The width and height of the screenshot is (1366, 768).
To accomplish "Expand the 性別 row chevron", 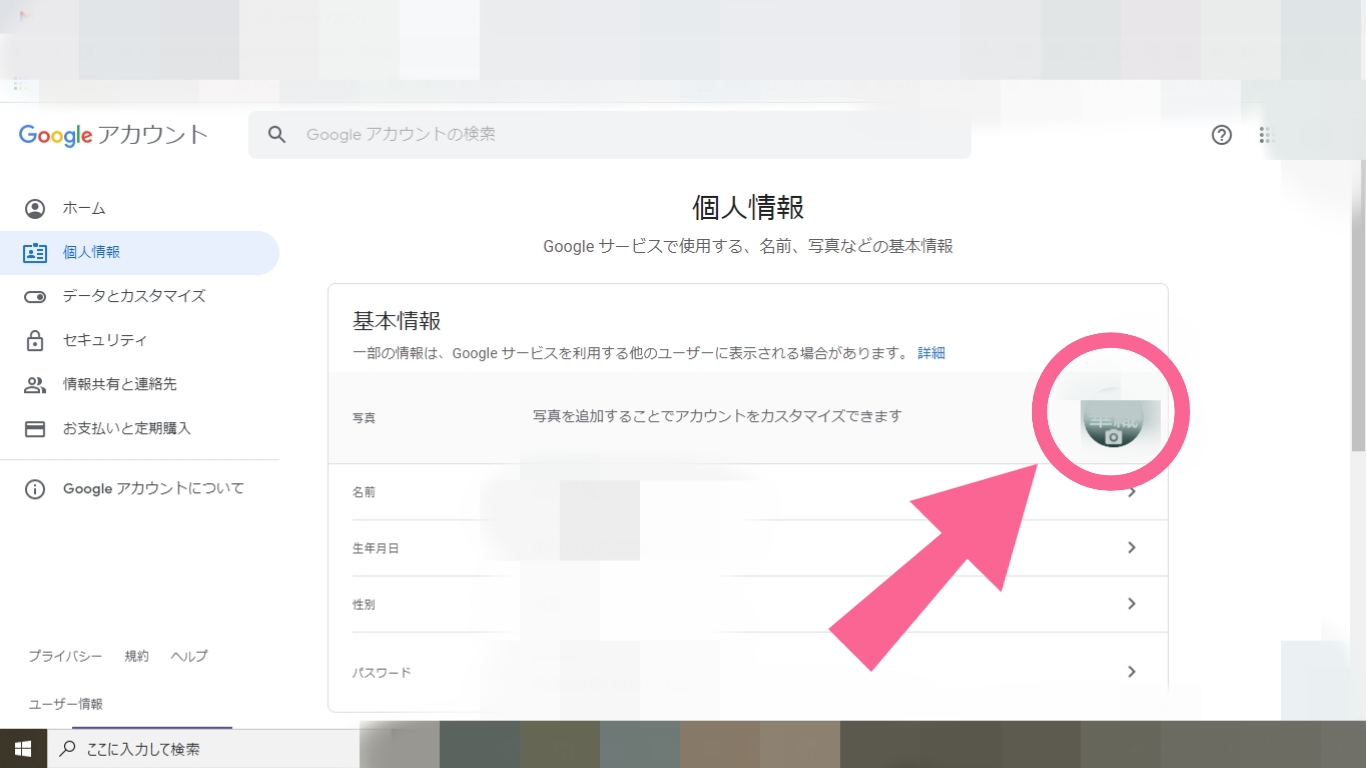I will click(1132, 604).
